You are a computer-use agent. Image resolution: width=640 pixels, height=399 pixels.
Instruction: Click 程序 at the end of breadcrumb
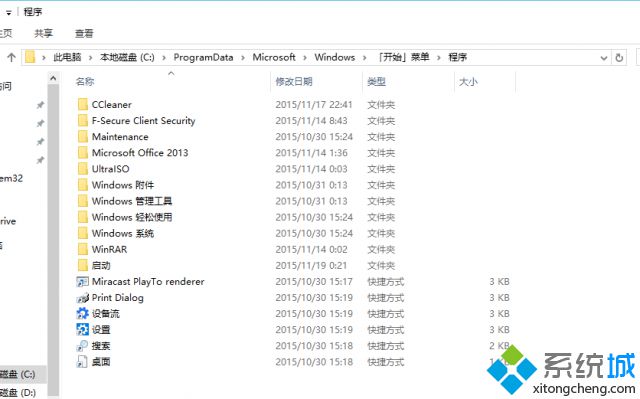[x=458, y=57]
